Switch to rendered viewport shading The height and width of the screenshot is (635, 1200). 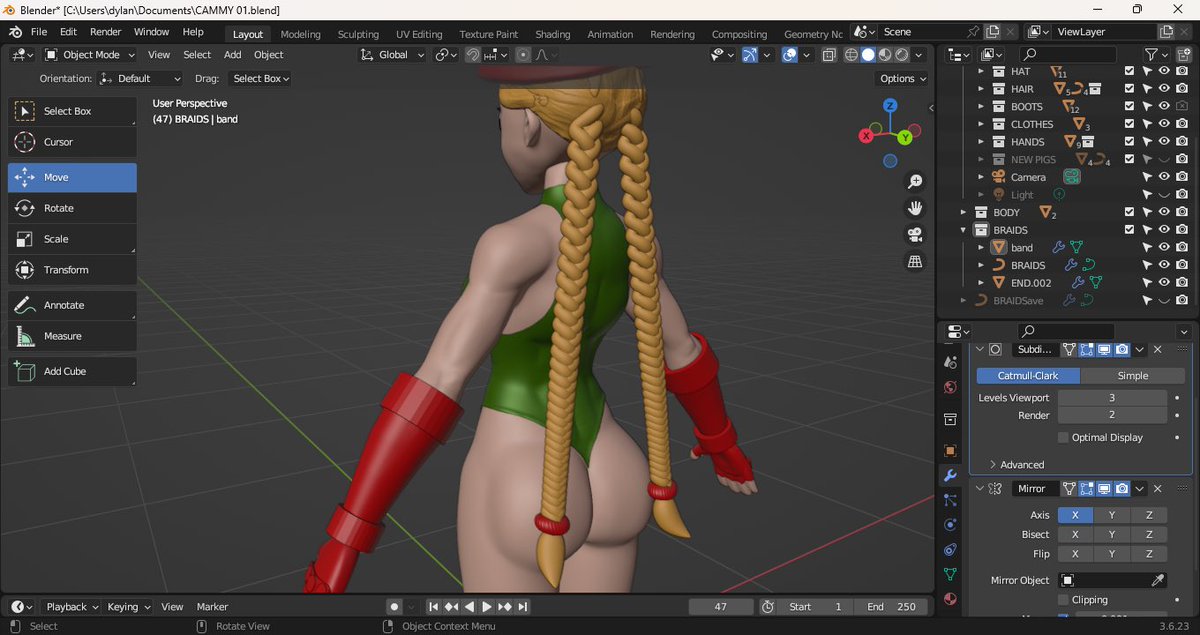pos(901,55)
